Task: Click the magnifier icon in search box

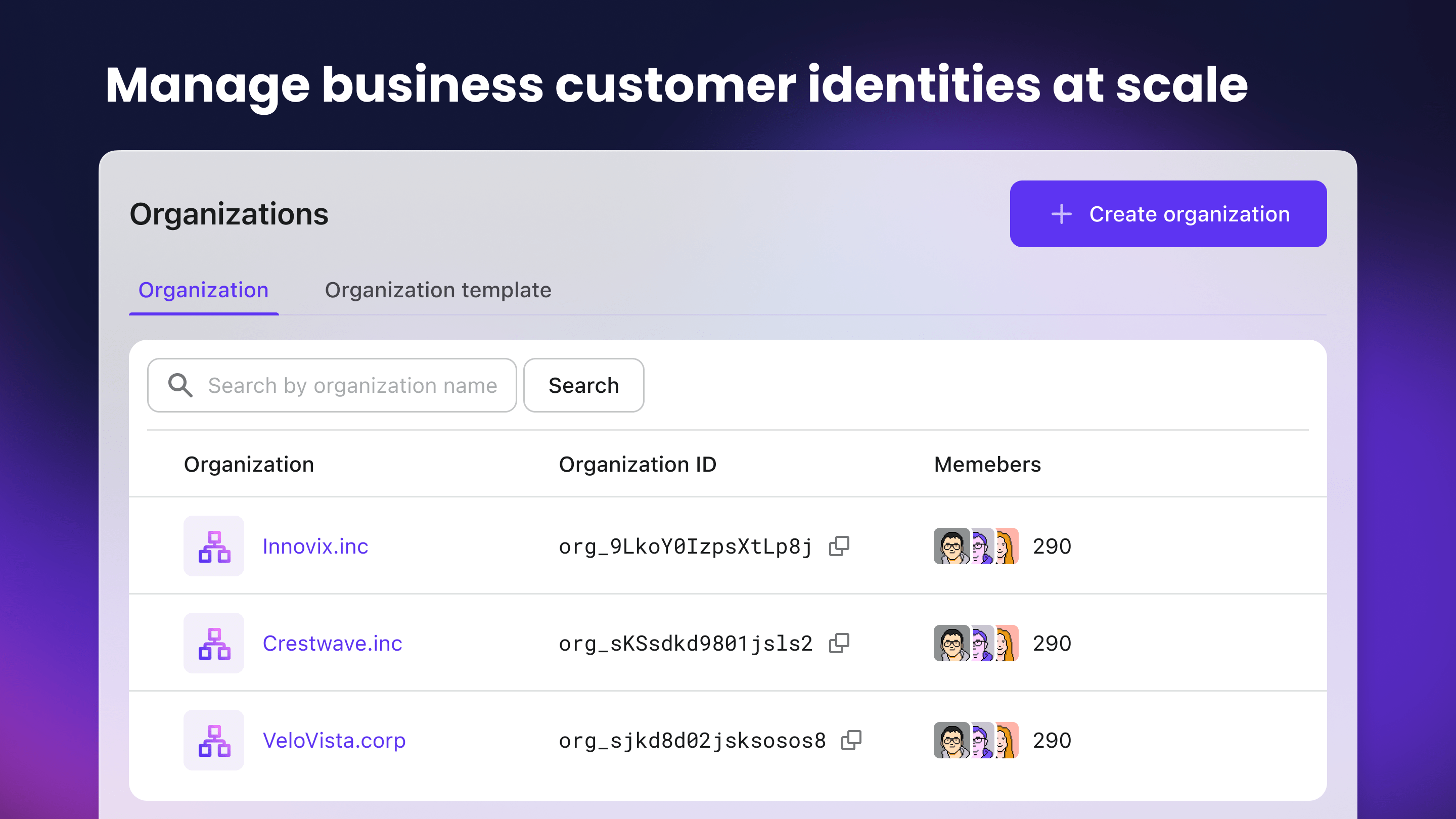Action: [180, 385]
